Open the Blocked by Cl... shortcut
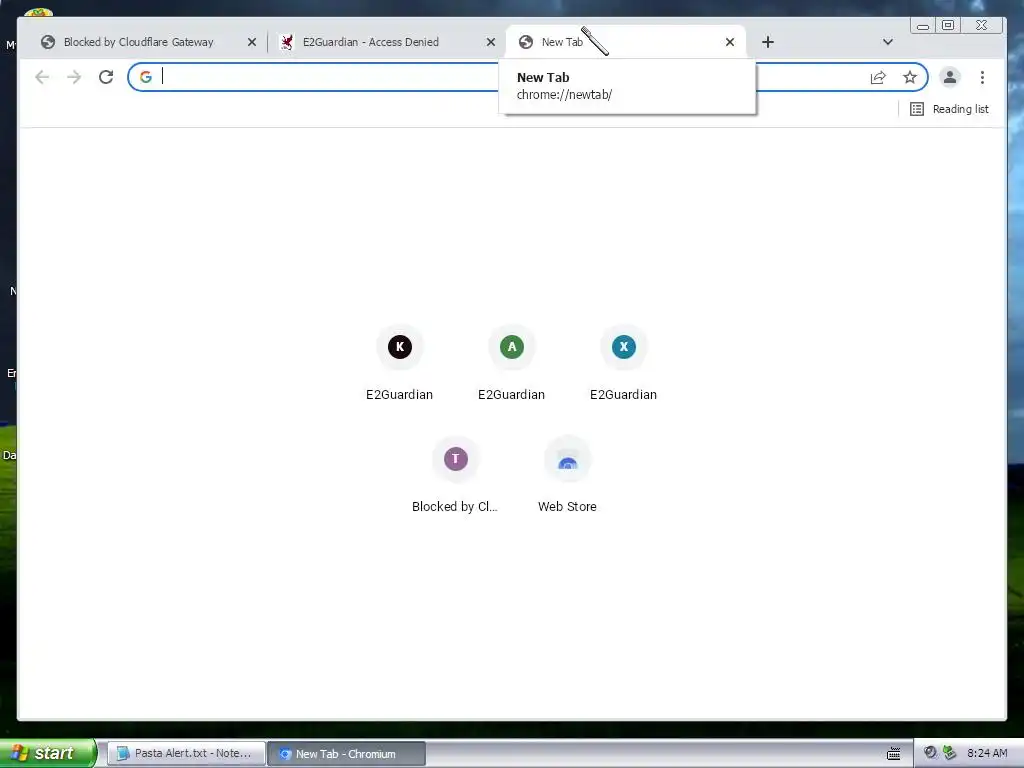This screenshot has width=1024, height=768. coord(455,475)
